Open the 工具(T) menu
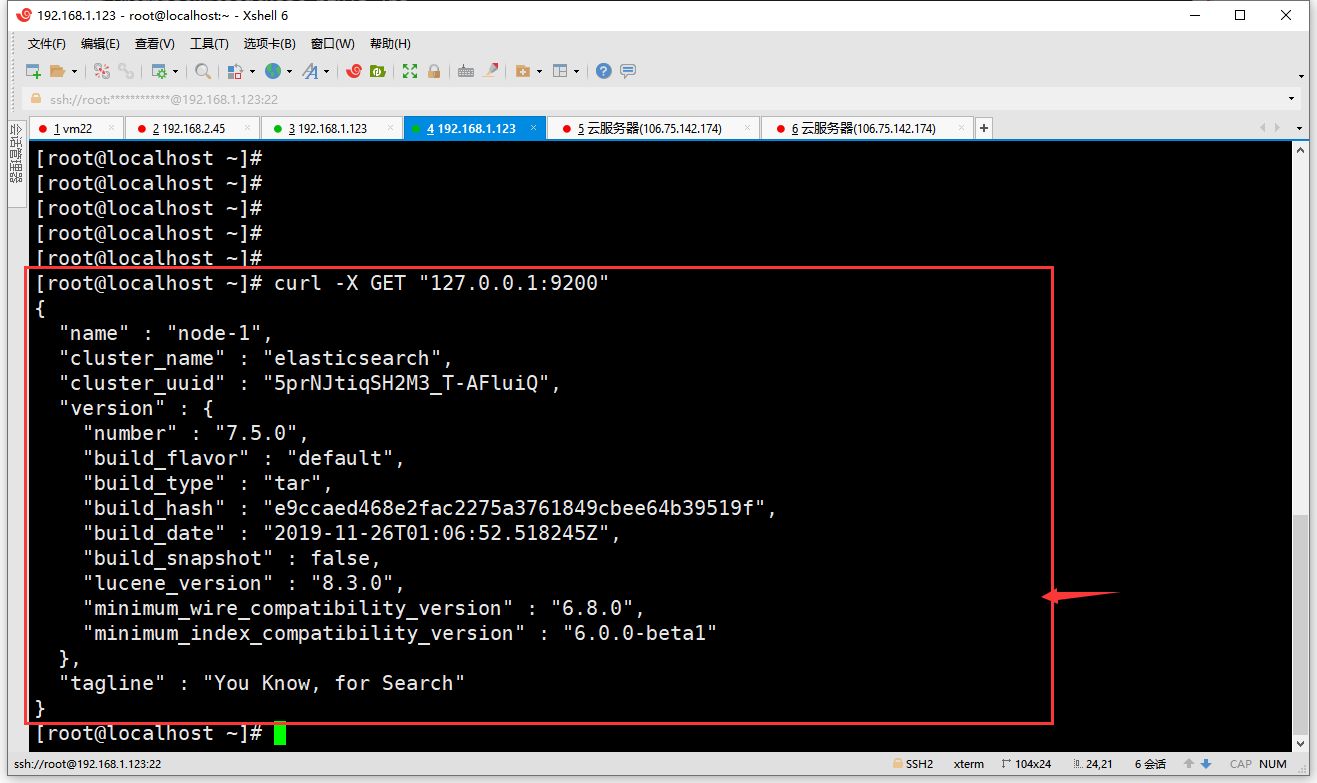Image resolution: width=1317 pixels, height=783 pixels. click(209, 44)
